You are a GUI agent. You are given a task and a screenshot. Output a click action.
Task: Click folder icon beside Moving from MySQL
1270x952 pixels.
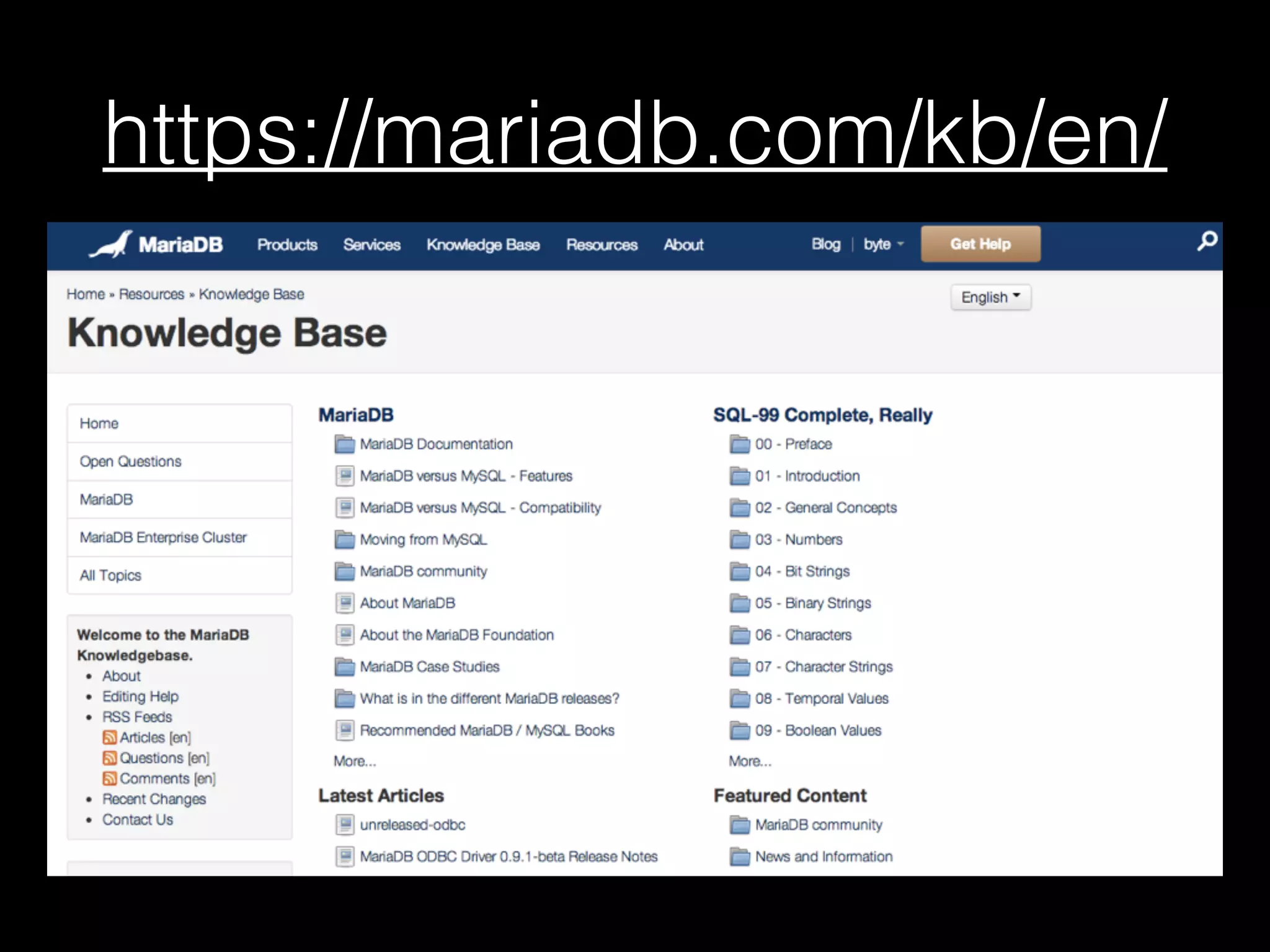[344, 540]
